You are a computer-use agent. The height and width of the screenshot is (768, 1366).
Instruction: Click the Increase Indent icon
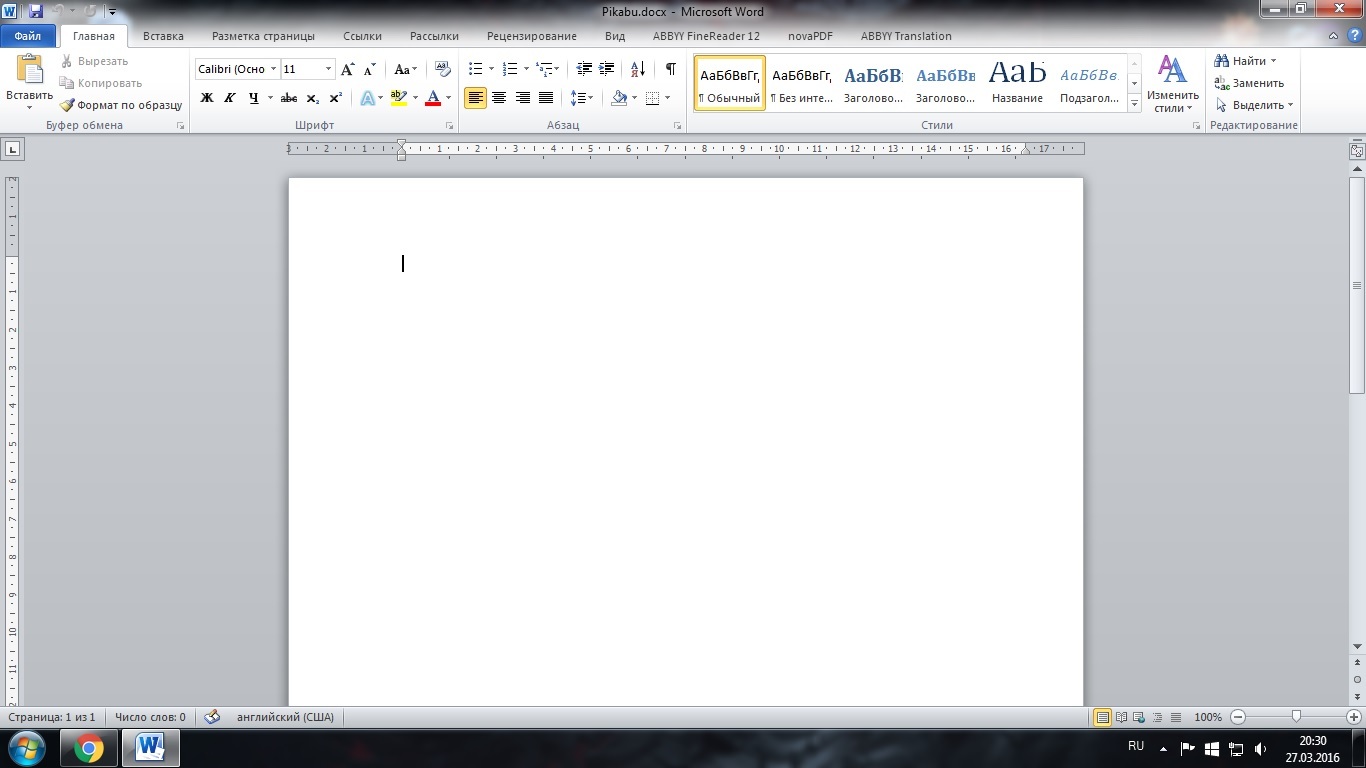(607, 69)
